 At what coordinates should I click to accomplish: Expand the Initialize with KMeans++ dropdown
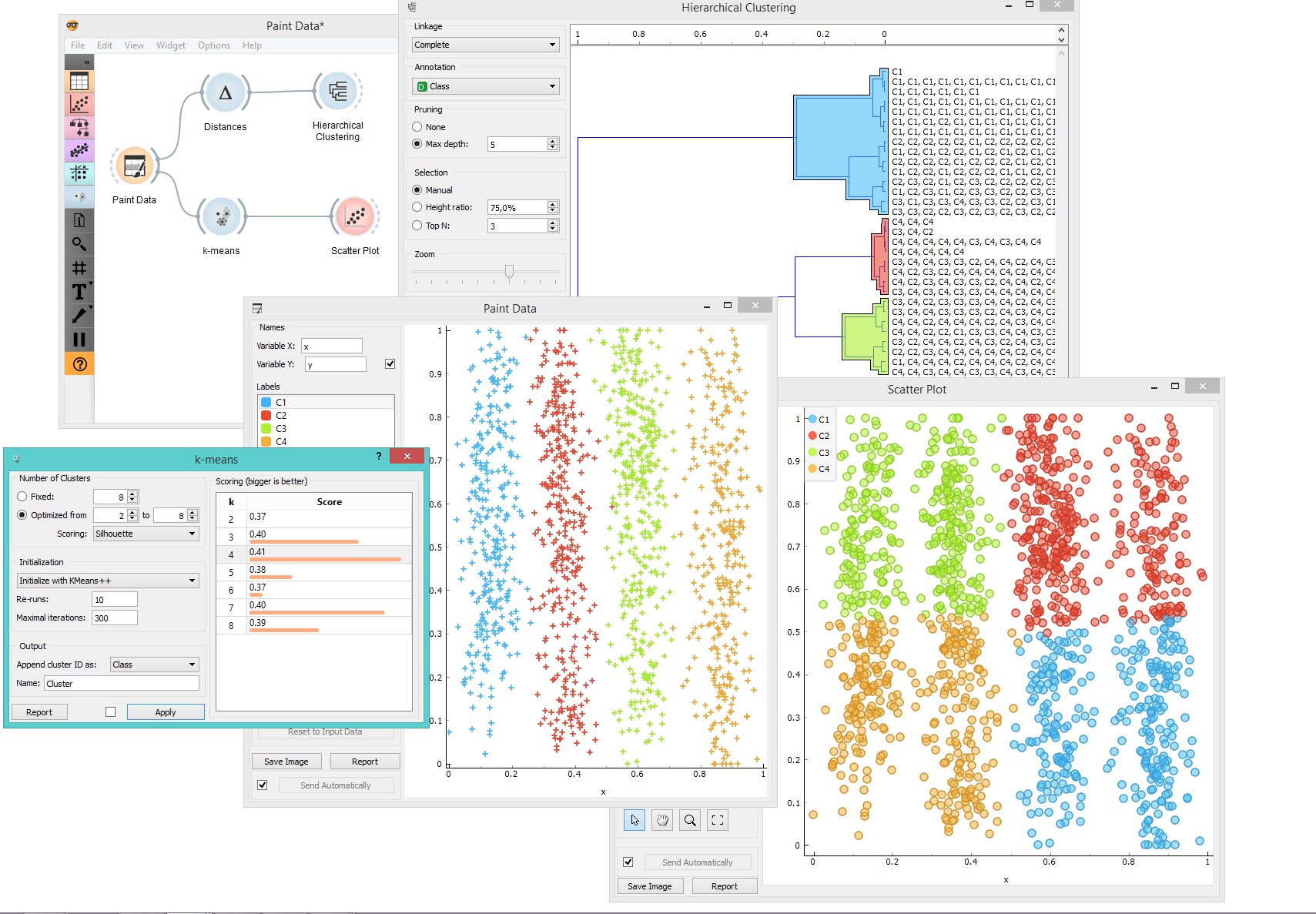point(107,581)
